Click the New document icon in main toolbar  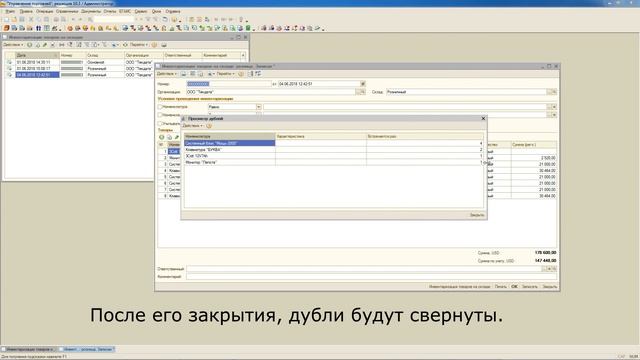pos(6,19)
